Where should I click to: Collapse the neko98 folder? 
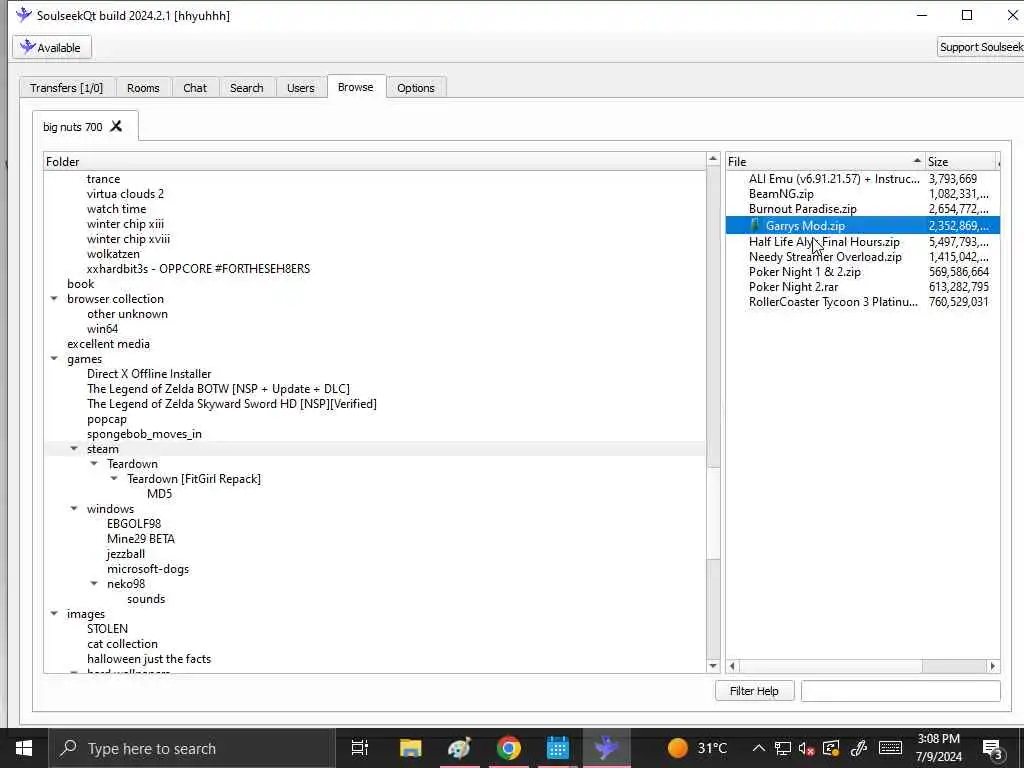pos(94,584)
